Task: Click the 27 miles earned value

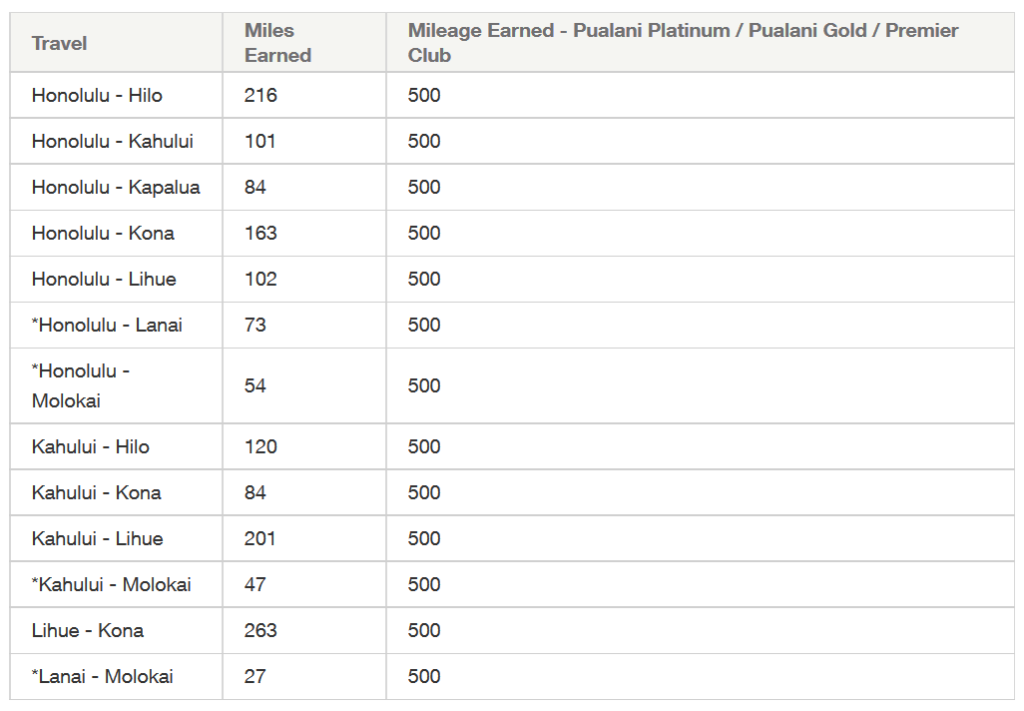Action: tap(255, 676)
